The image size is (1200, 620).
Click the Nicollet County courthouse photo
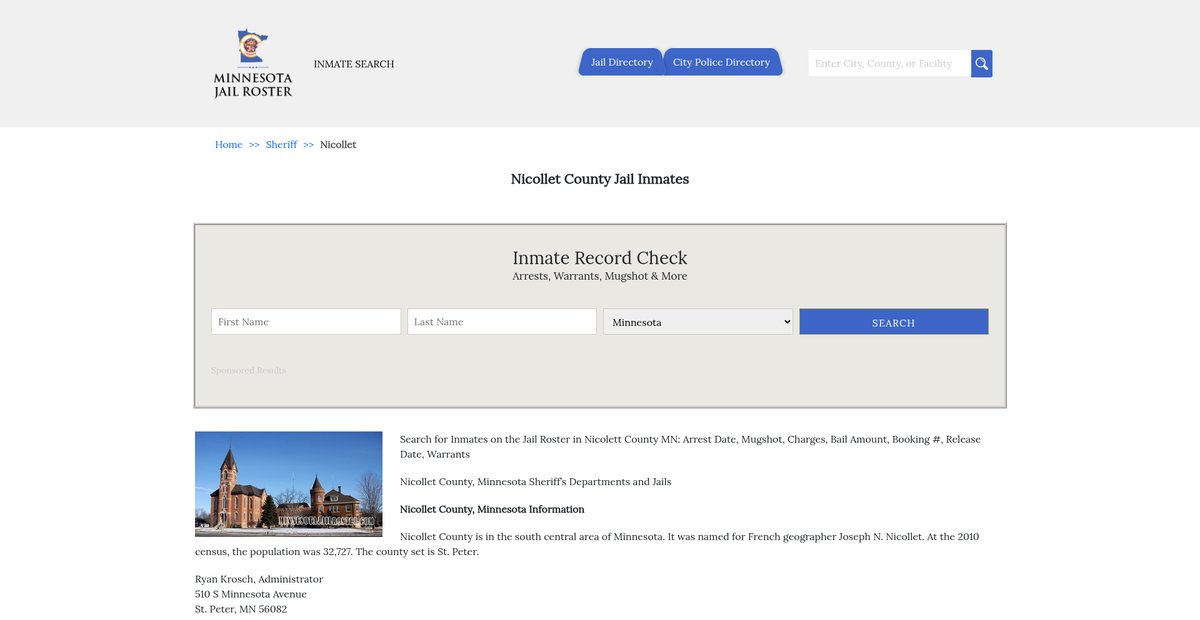tap(288, 484)
